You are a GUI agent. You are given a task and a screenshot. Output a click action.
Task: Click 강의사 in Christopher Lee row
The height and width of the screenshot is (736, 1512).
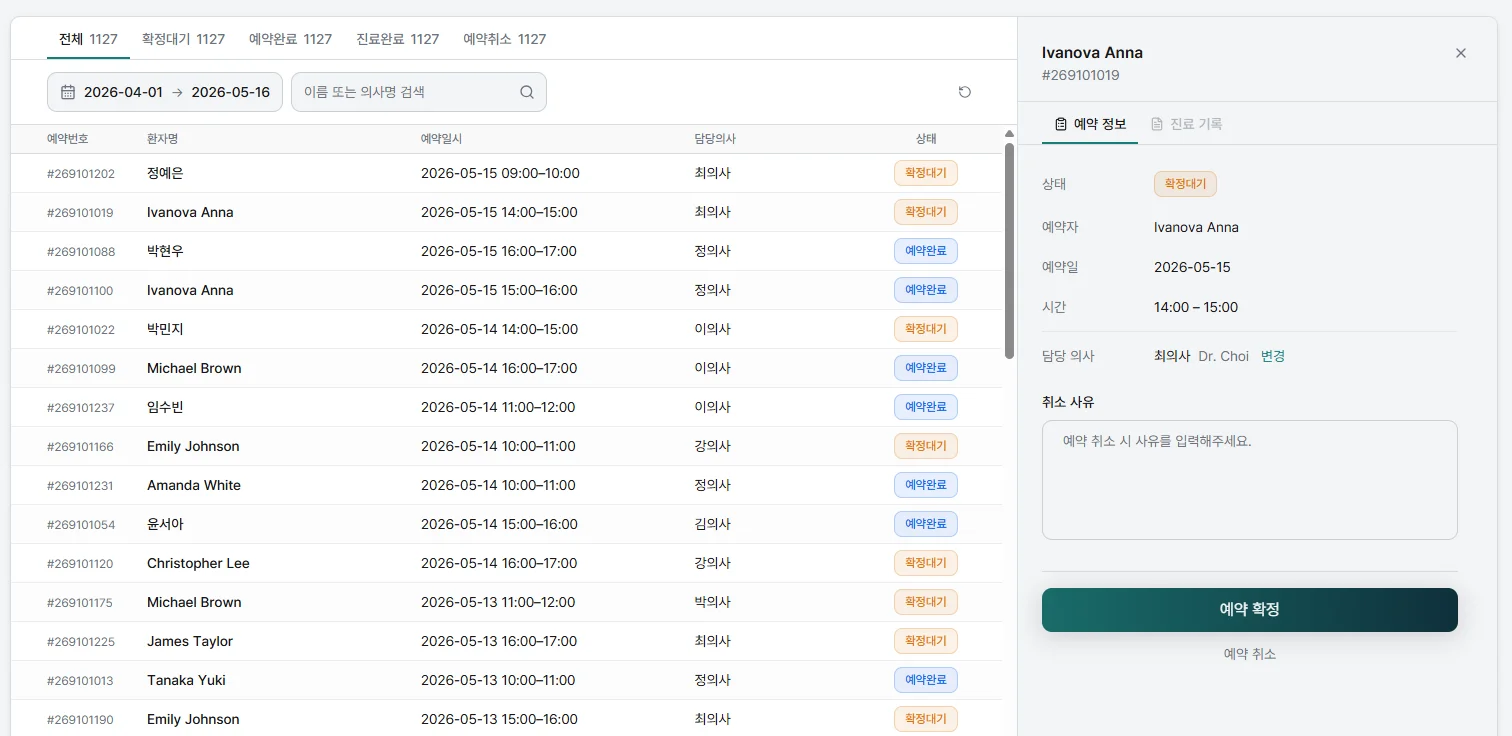[713, 563]
